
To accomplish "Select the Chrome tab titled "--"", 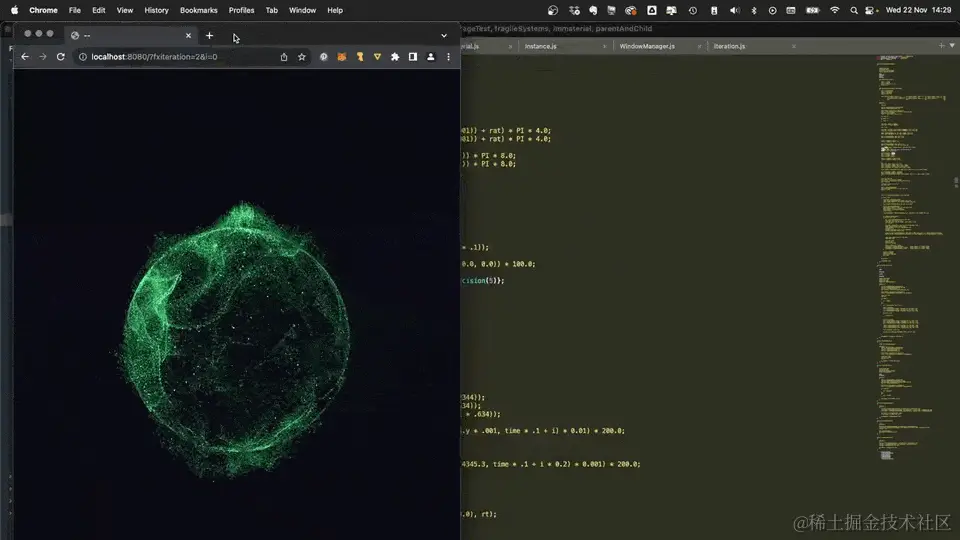I will point(130,36).
